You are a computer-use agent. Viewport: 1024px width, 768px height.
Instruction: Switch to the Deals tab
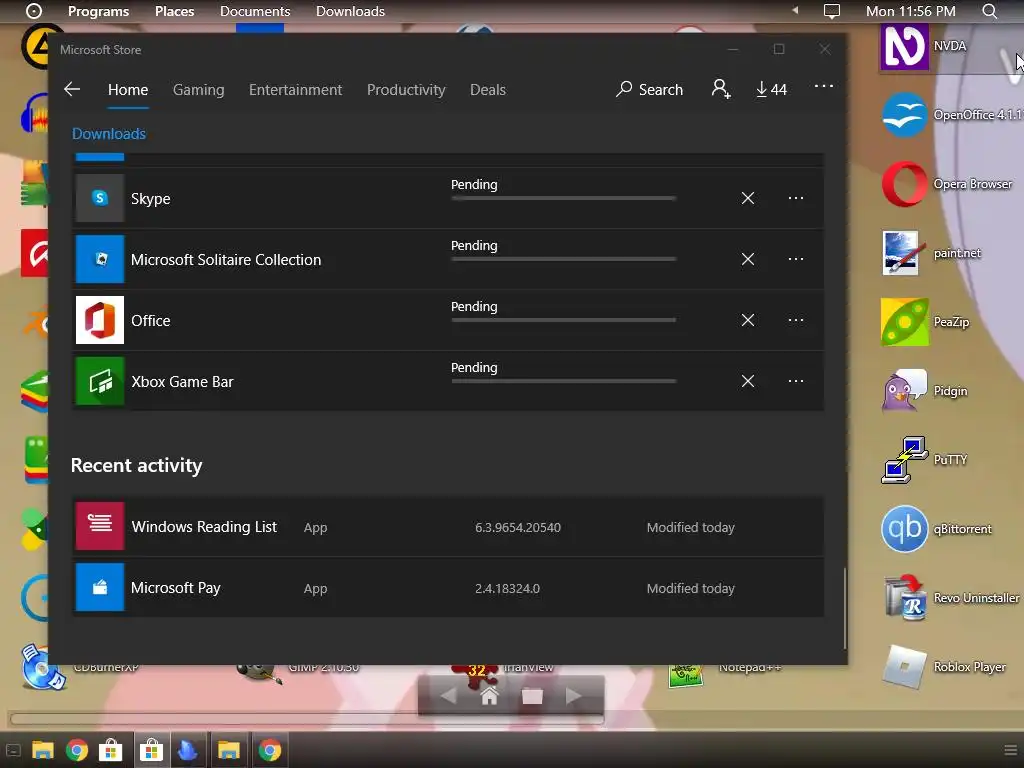[x=488, y=89]
